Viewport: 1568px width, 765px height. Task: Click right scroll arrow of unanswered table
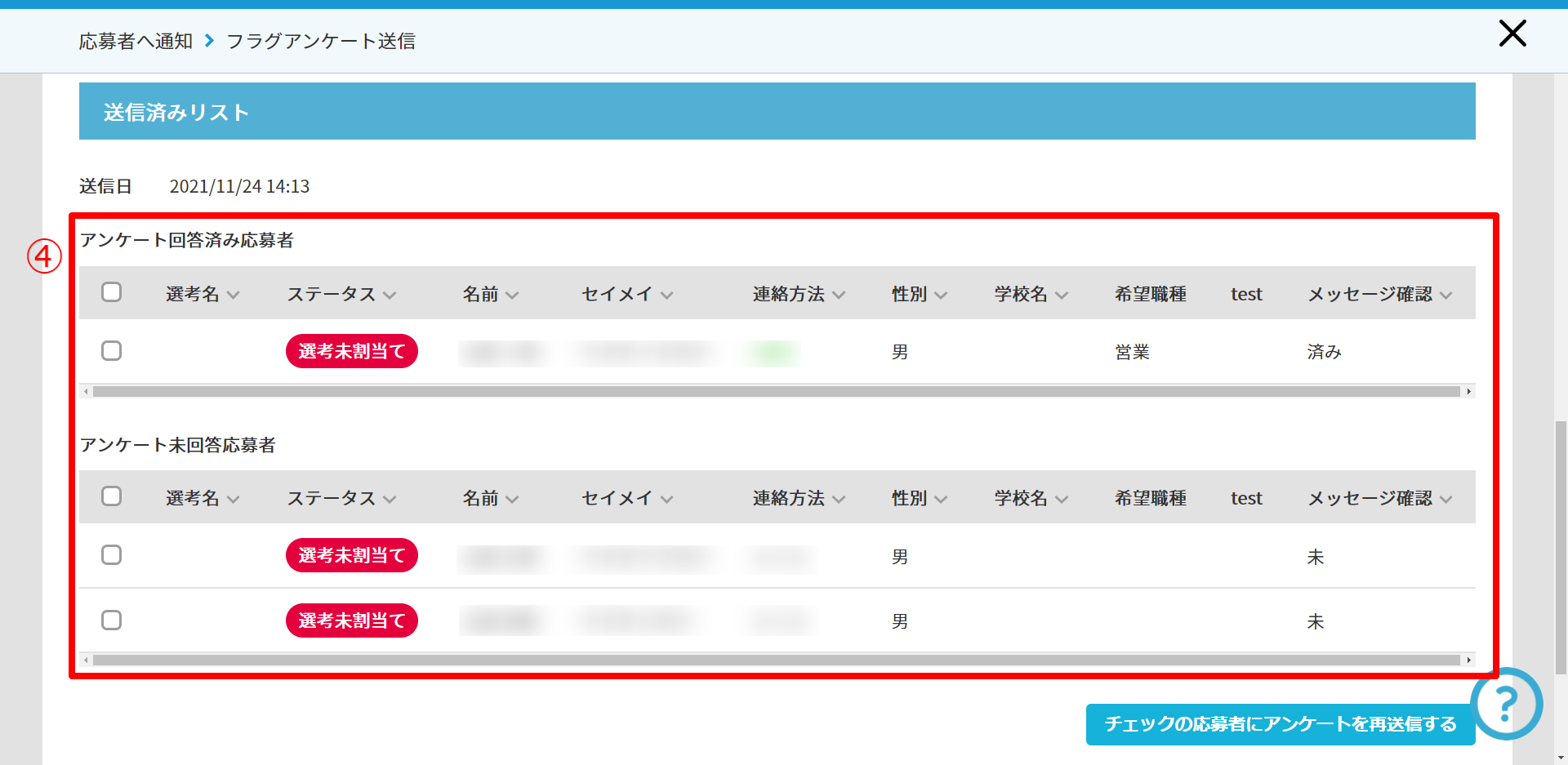click(1468, 660)
